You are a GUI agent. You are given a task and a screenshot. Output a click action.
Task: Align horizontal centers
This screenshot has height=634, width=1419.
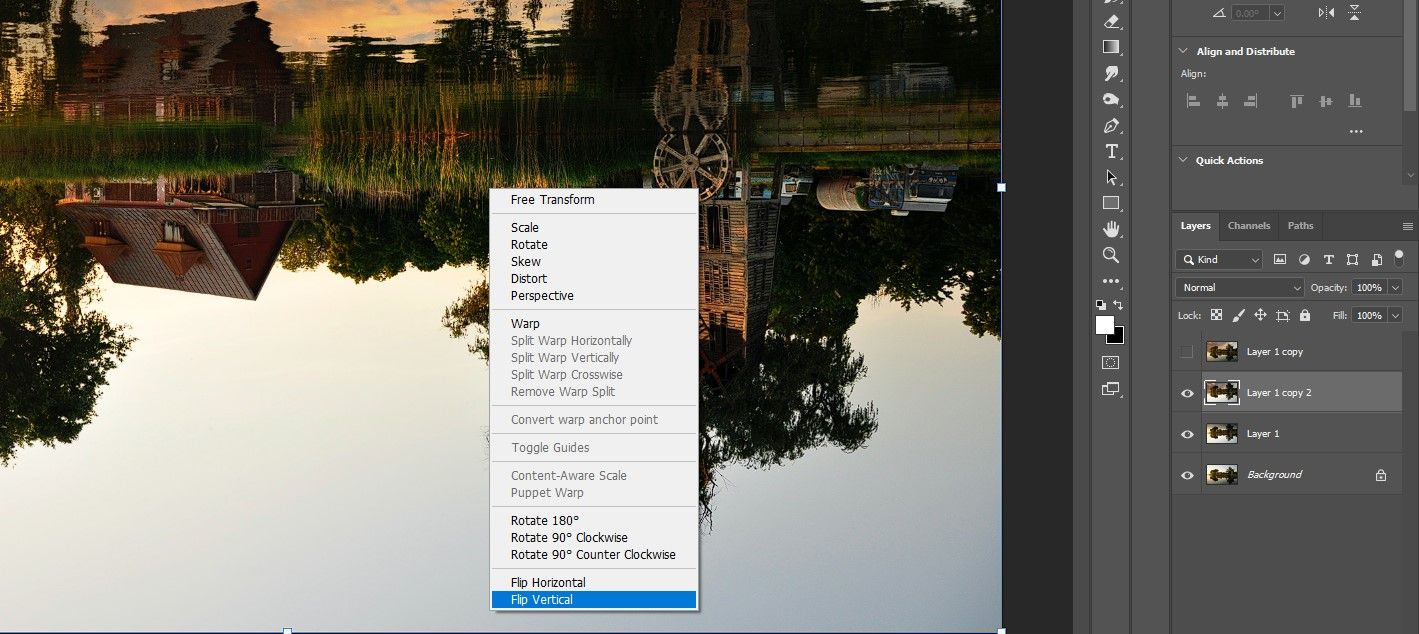tap(1222, 101)
